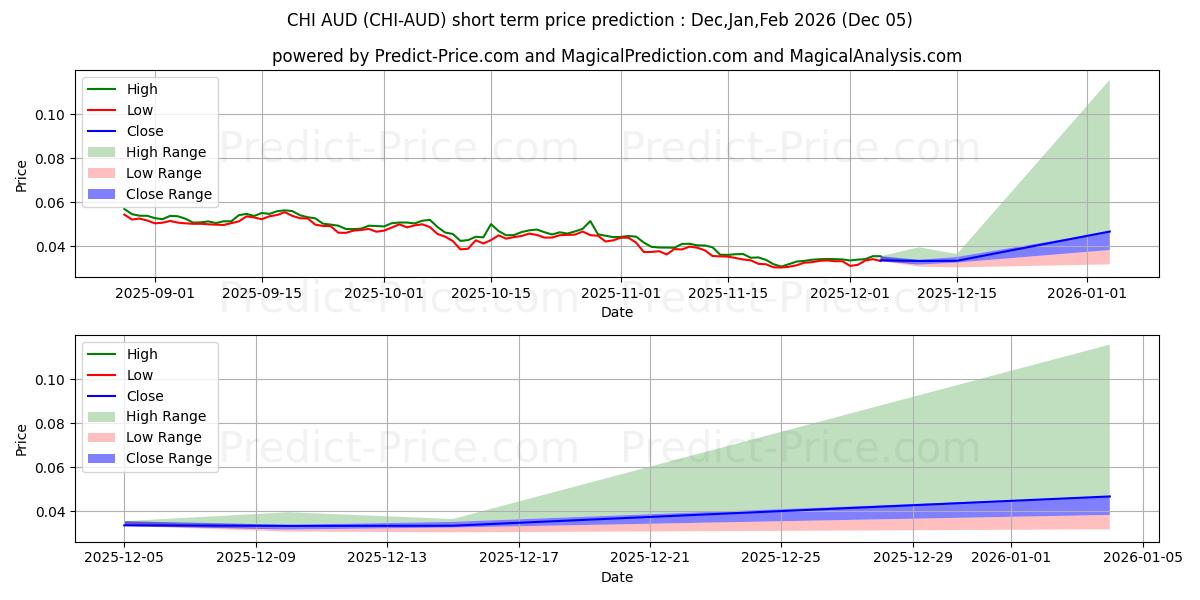This screenshot has height=600, width=1200.
Task: Select the Close Range swatch in lower chart legend
Action: click(x=103, y=458)
